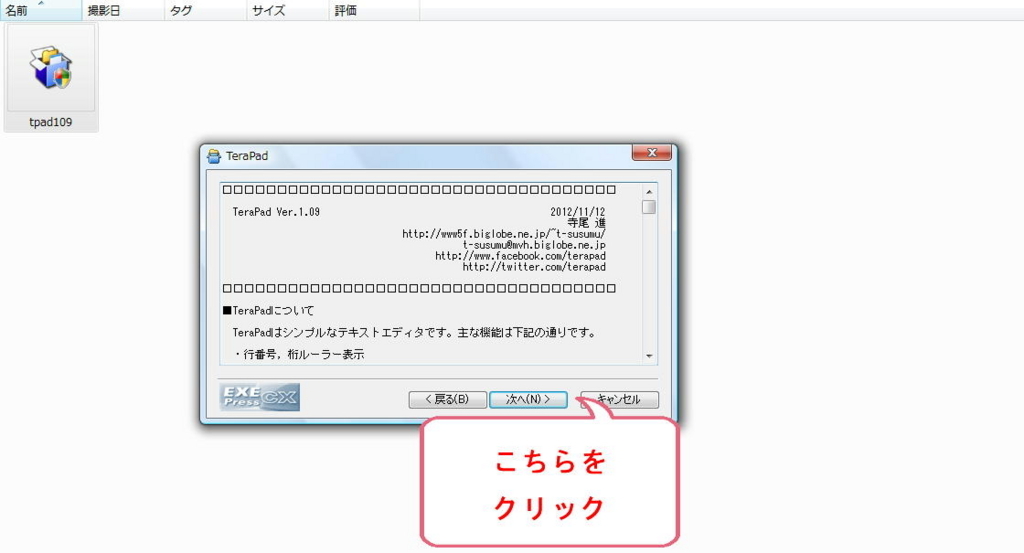Go back with the 戻る(B) button

click(x=447, y=399)
